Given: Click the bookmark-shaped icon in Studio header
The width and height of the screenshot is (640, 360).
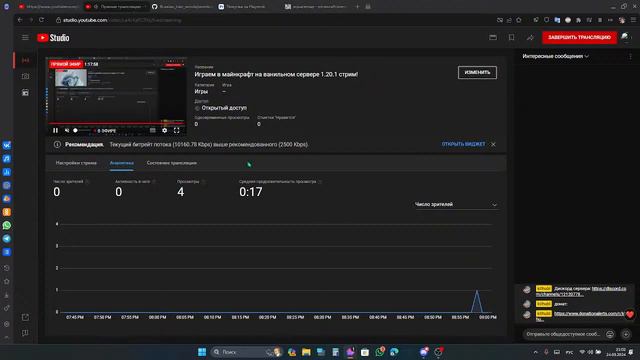Looking at the screenshot, I should tap(511, 38).
